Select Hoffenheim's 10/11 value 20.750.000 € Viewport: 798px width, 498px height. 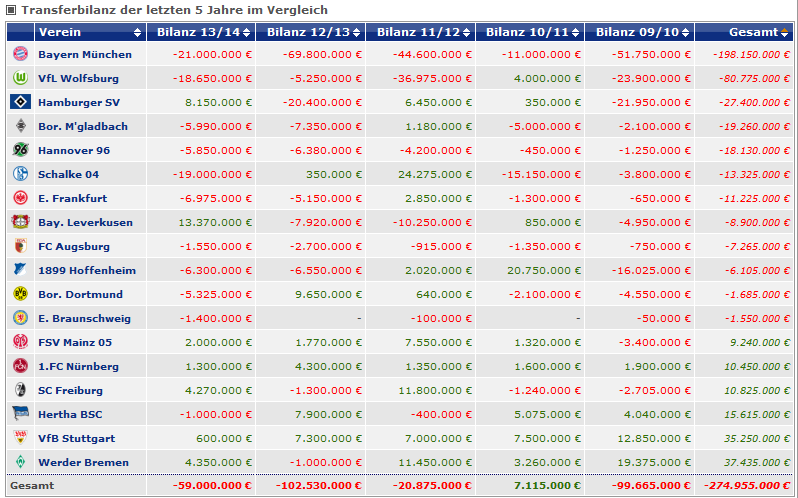tap(544, 270)
